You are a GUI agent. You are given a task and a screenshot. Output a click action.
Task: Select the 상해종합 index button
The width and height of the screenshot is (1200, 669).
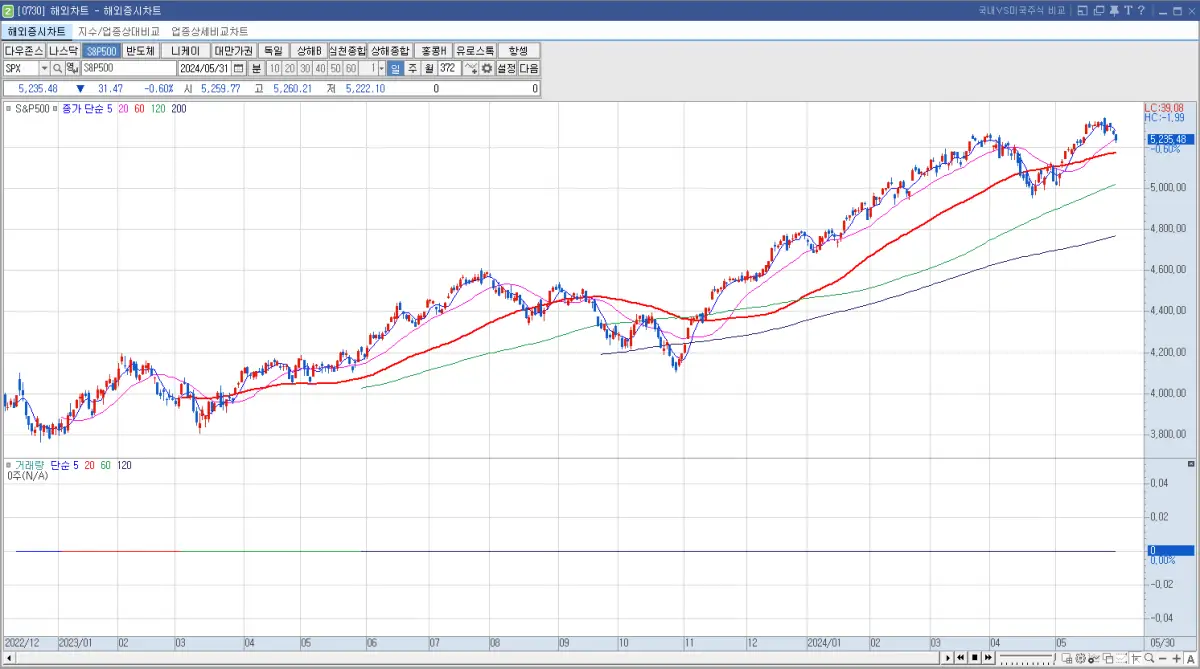pos(390,50)
